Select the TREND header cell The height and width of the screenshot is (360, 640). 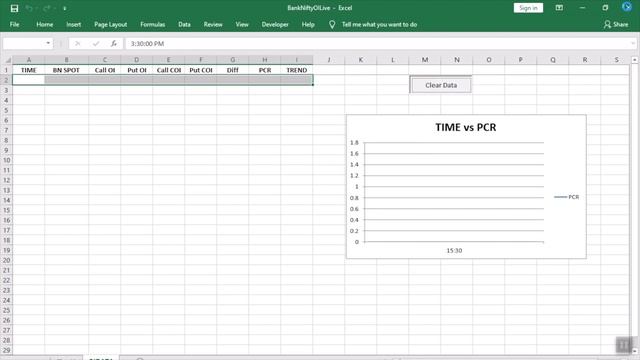click(297, 70)
